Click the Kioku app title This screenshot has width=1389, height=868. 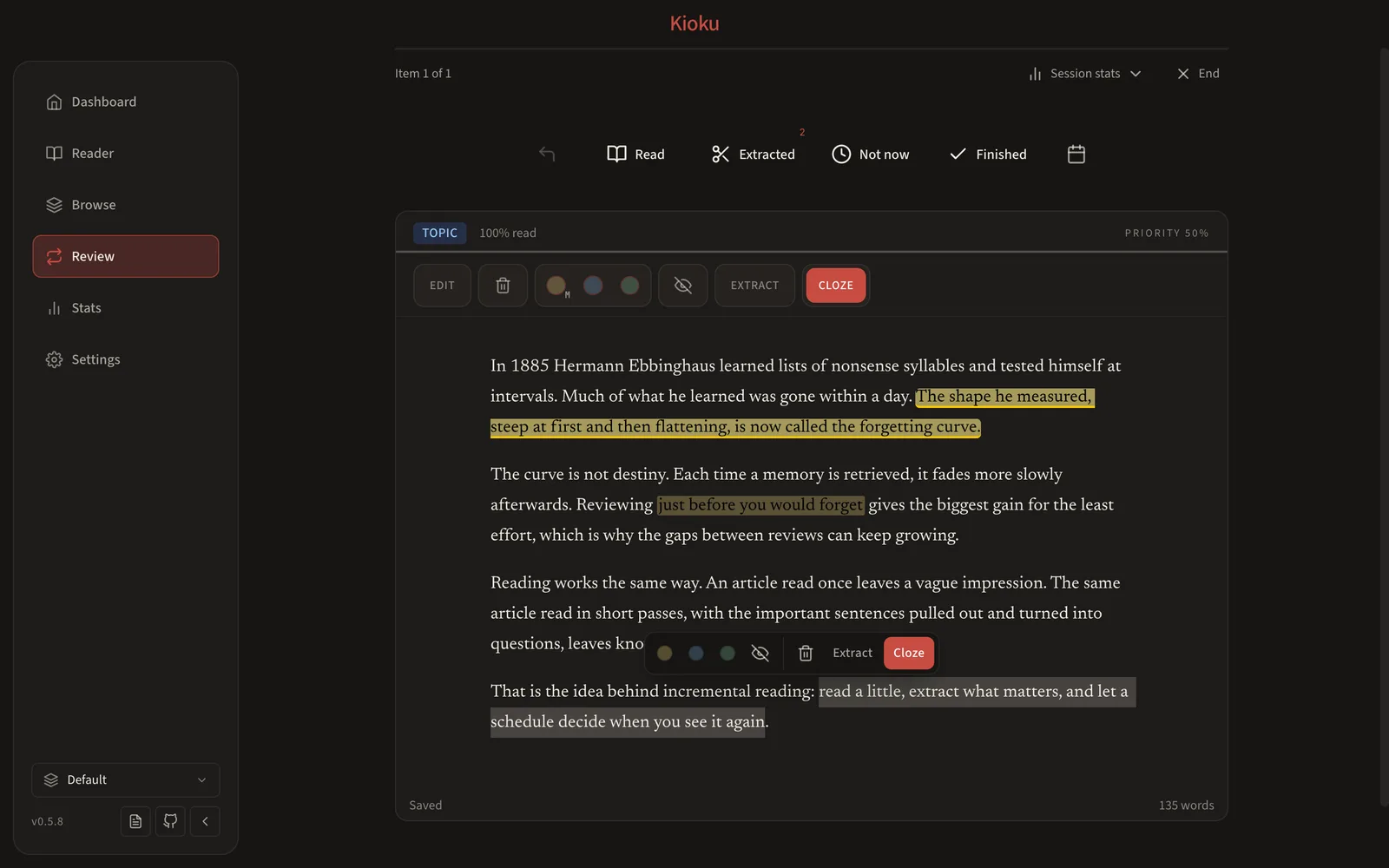[x=694, y=23]
